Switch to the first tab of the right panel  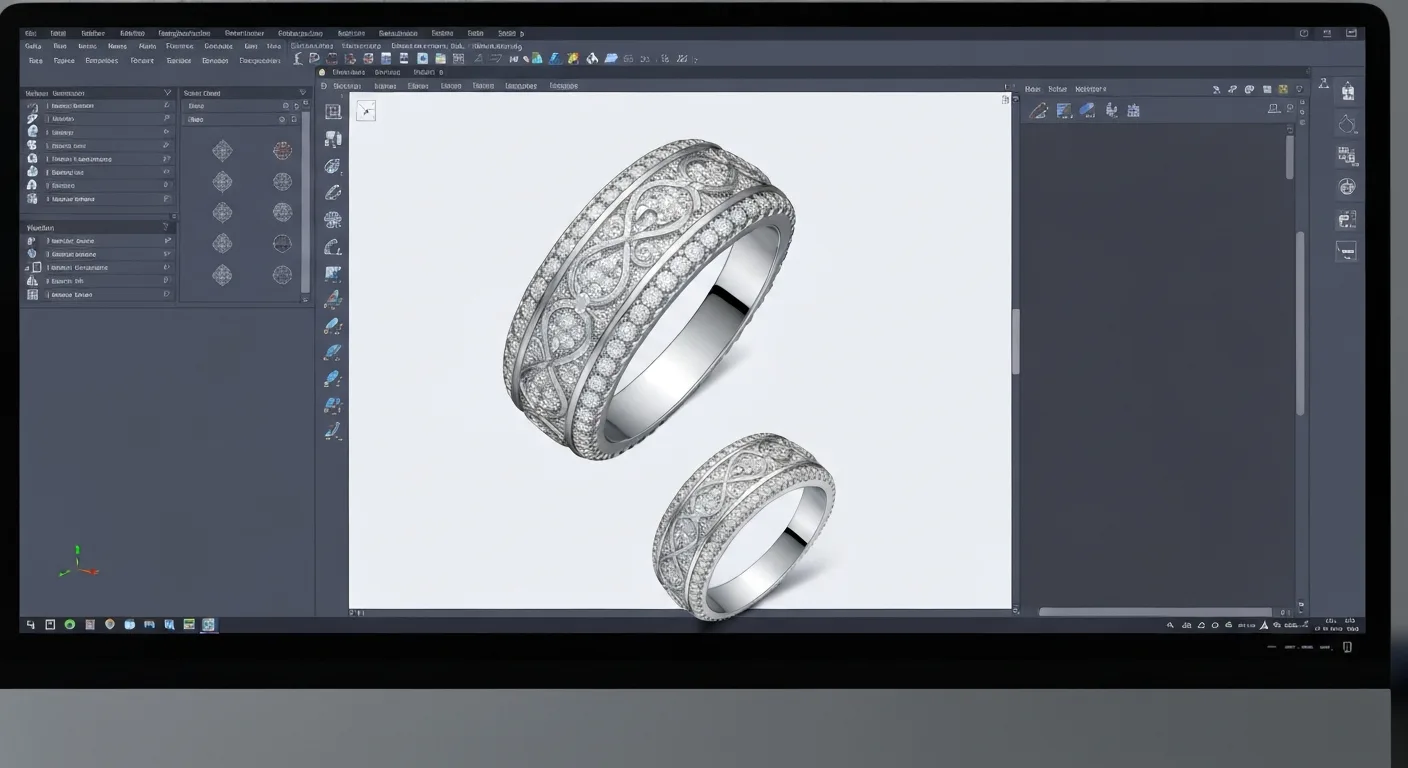1033,89
